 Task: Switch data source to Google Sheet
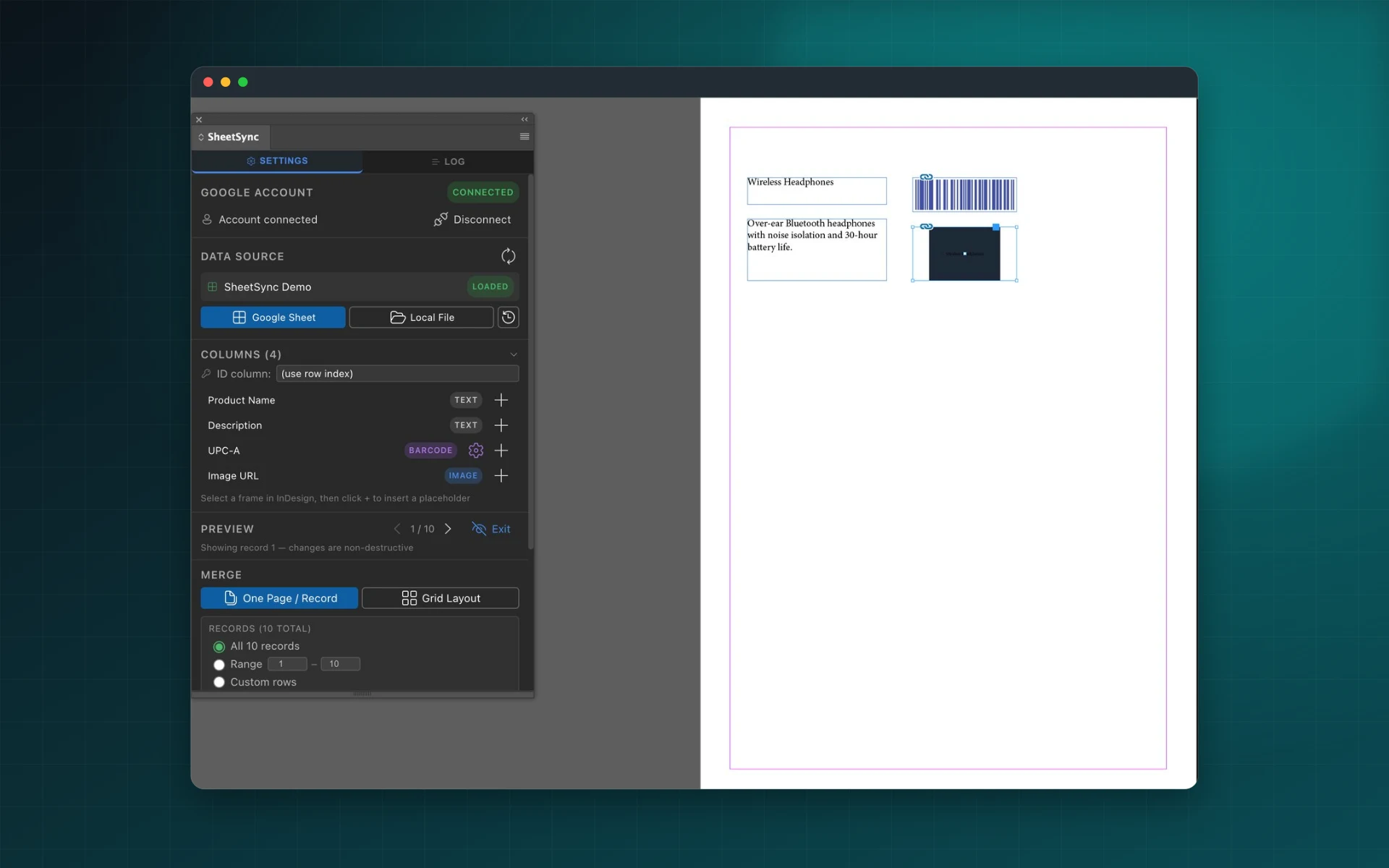(x=273, y=317)
